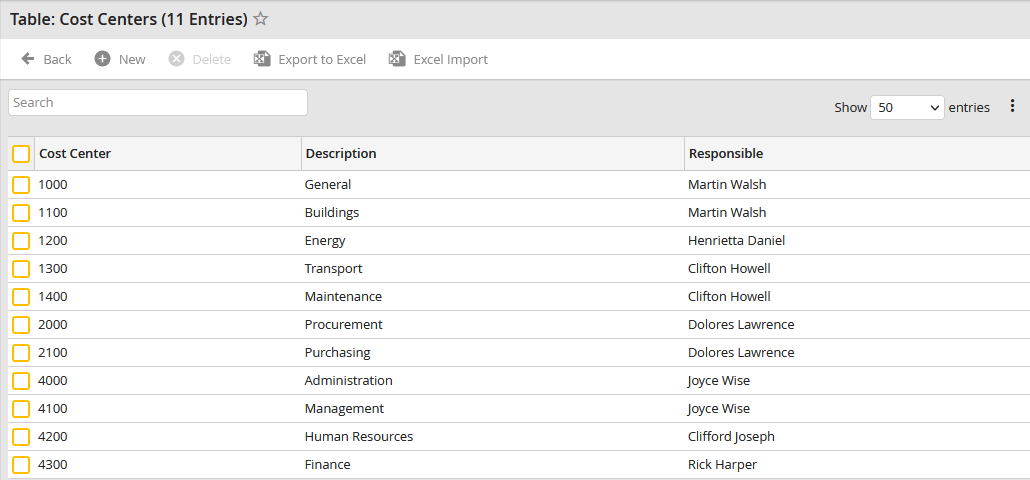1030x480 pixels.
Task: Click Export to Excel label
Action: tap(322, 59)
